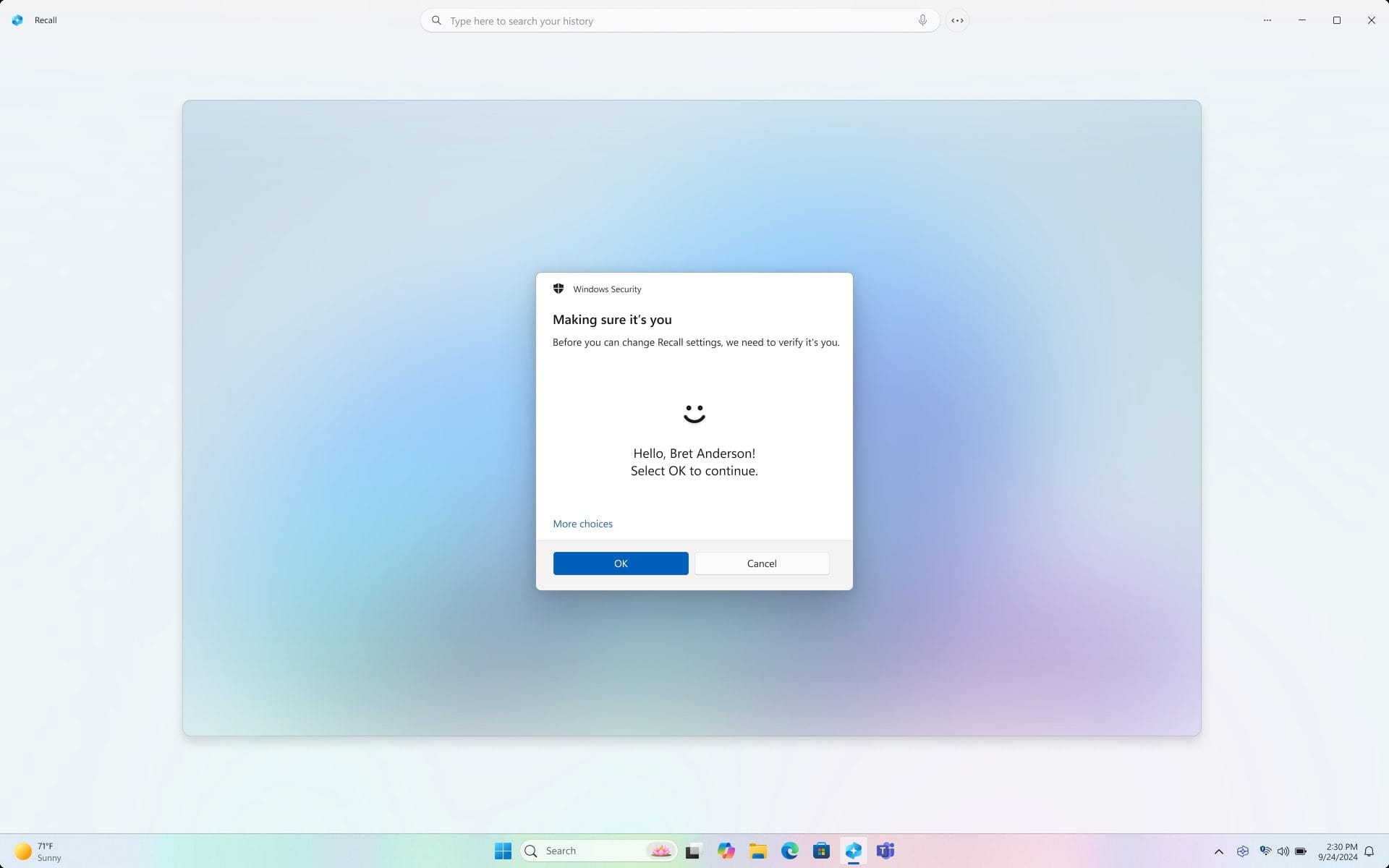
Task: Select OK to verify your identity
Action: point(620,563)
